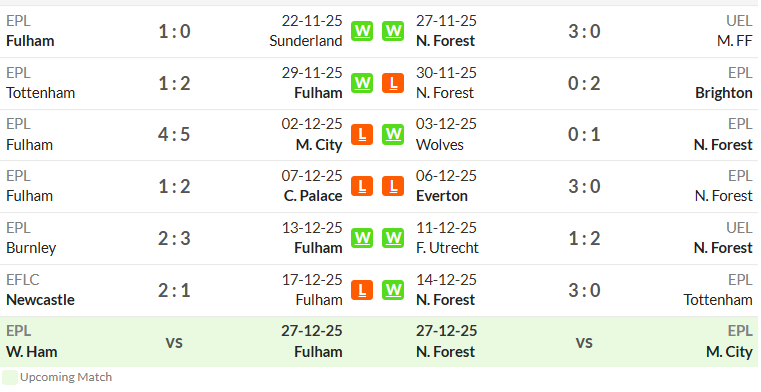Click the win badge beside 14-12-25 N. Forest

[x=393, y=290]
